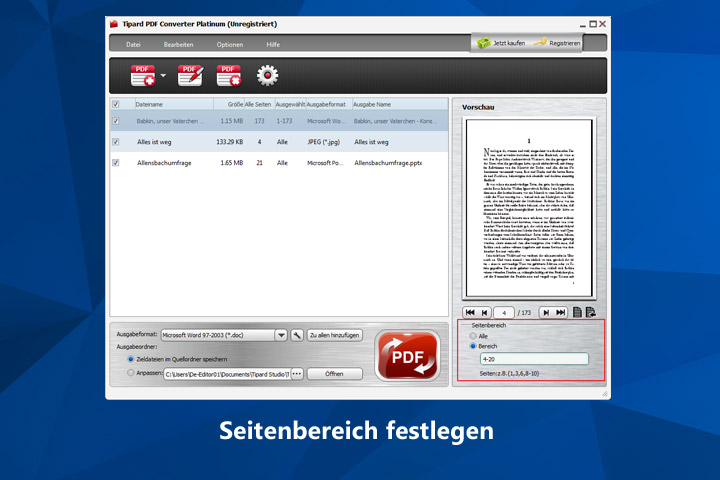Click the page range field showing 4-20
The height and width of the screenshot is (480, 720).
click(x=534, y=359)
